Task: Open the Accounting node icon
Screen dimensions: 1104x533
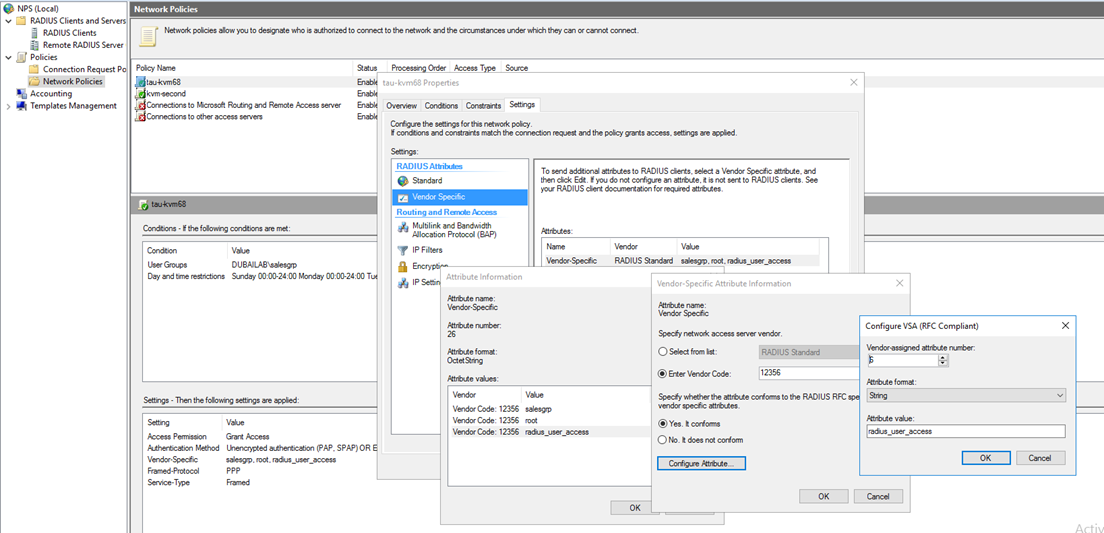Action: click(x=22, y=94)
